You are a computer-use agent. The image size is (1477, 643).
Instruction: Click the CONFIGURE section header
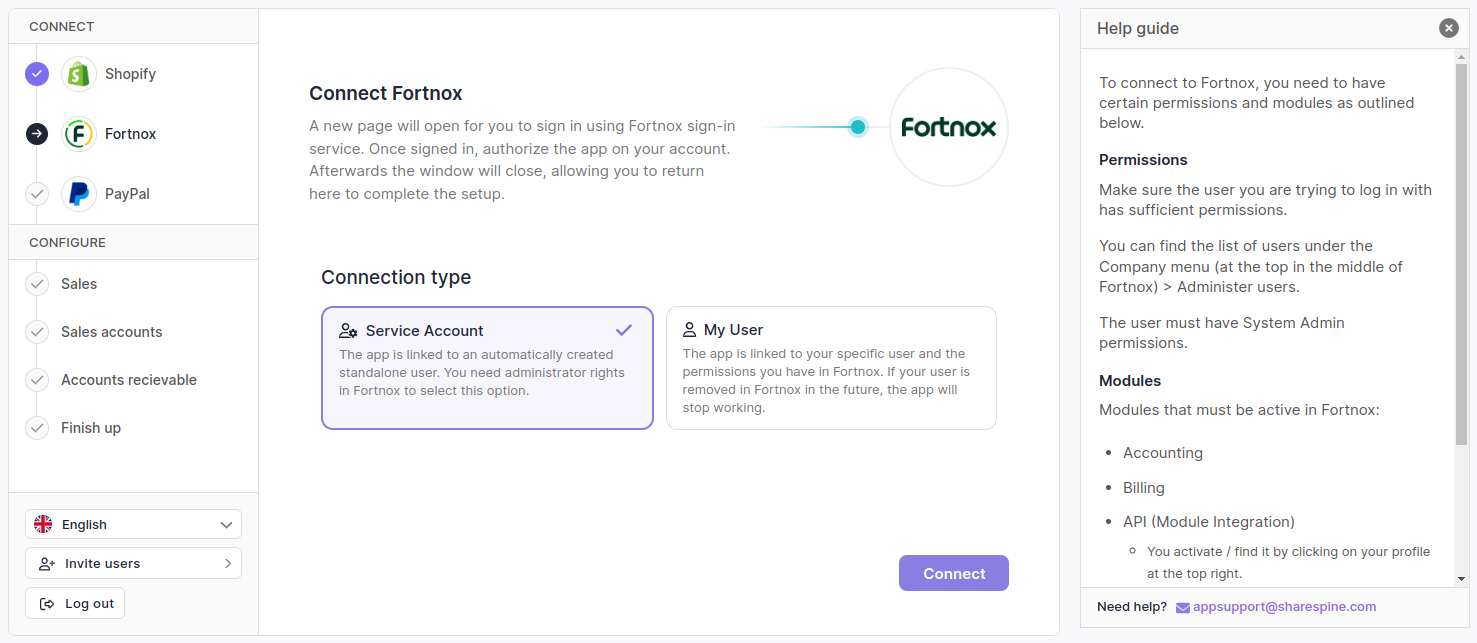click(x=67, y=243)
